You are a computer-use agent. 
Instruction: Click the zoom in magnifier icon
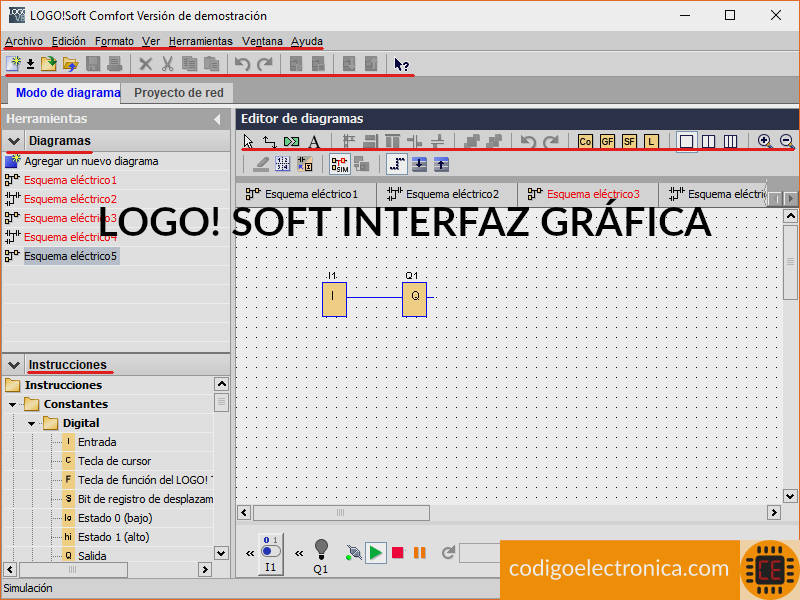tap(765, 142)
